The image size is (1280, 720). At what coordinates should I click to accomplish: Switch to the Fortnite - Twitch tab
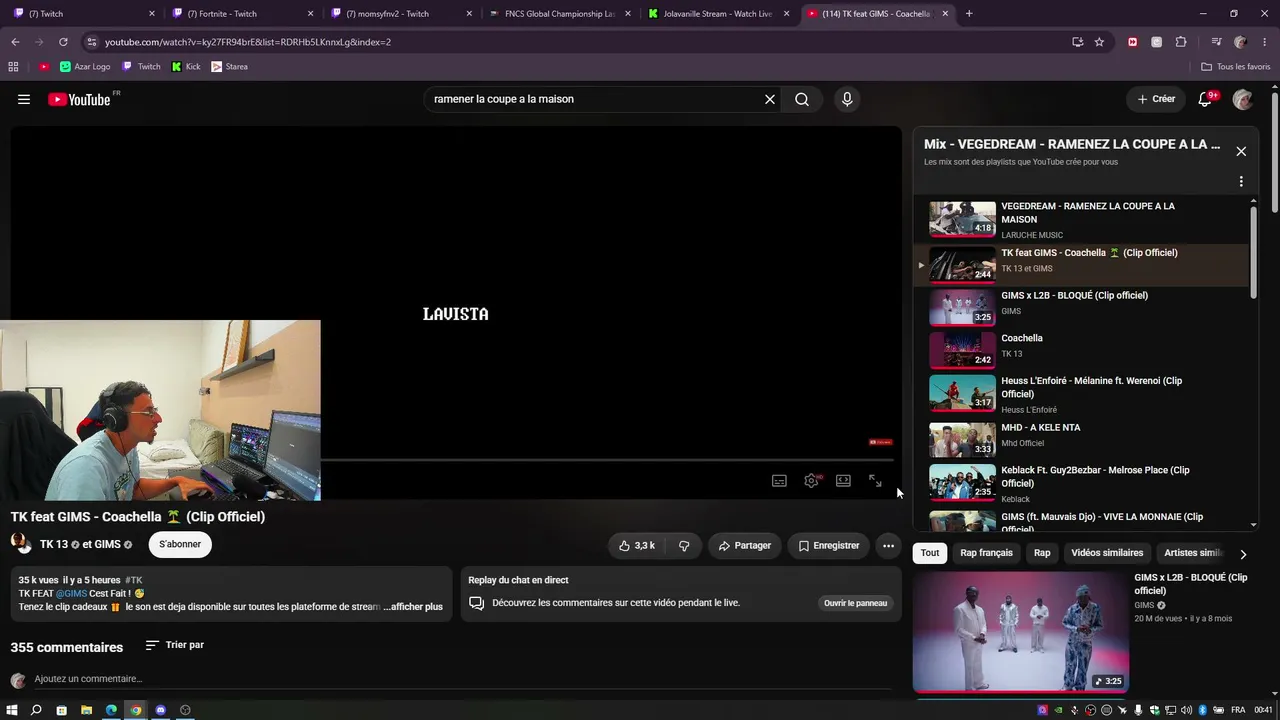pyautogui.click(x=243, y=14)
